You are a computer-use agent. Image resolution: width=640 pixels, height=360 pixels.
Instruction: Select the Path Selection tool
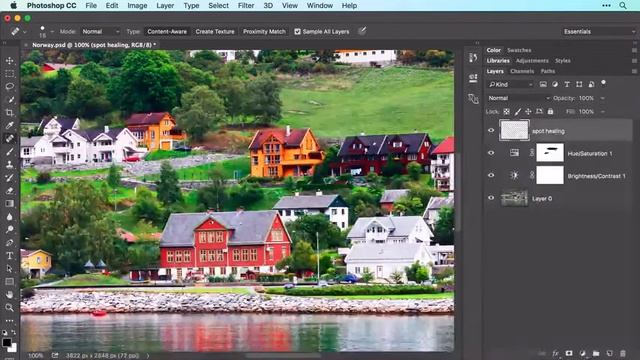(x=9, y=269)
